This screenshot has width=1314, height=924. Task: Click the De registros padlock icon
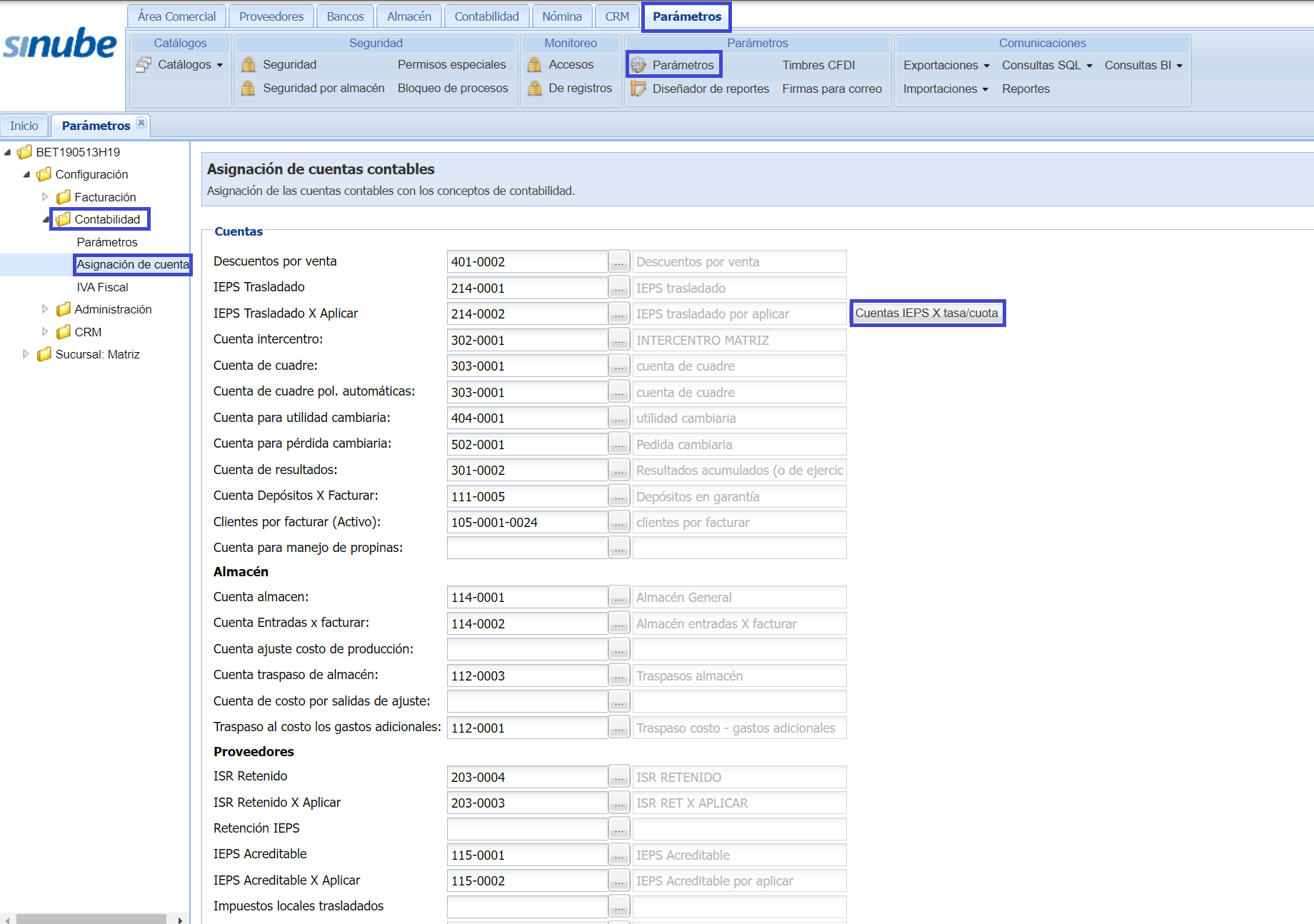click(x=534, y=89)
